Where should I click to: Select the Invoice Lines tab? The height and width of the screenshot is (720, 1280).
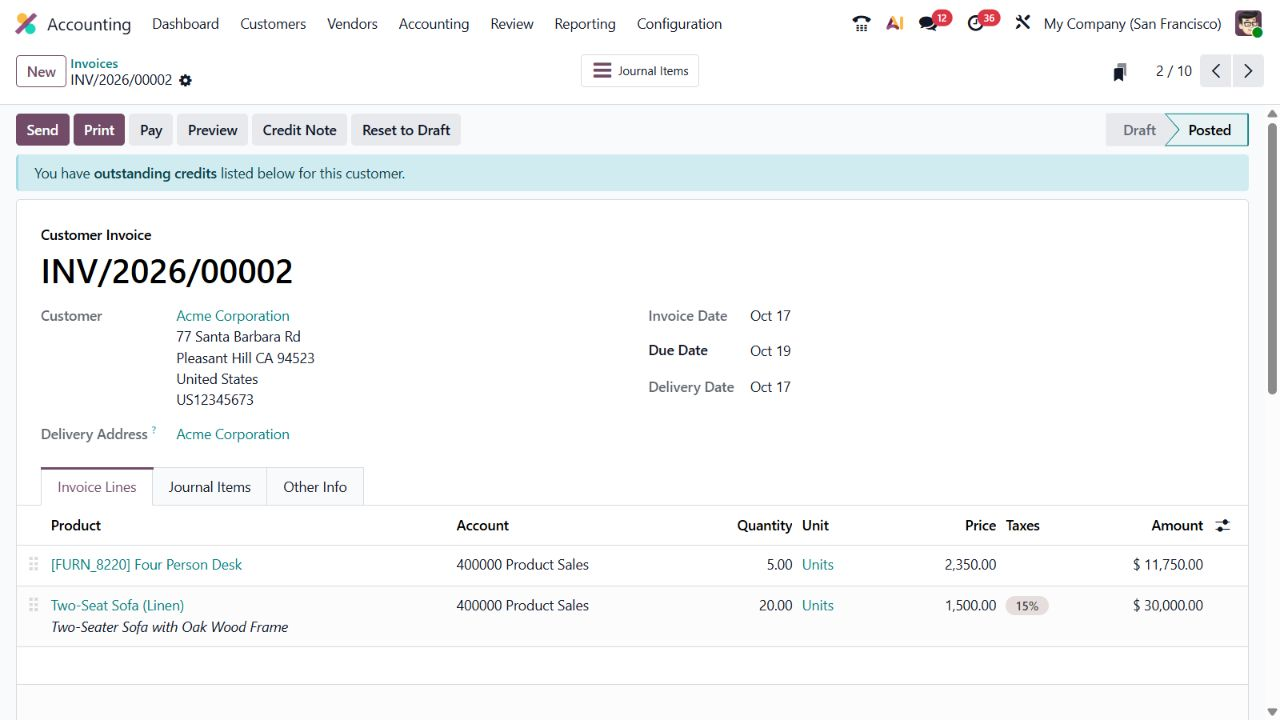coord(97,487)
